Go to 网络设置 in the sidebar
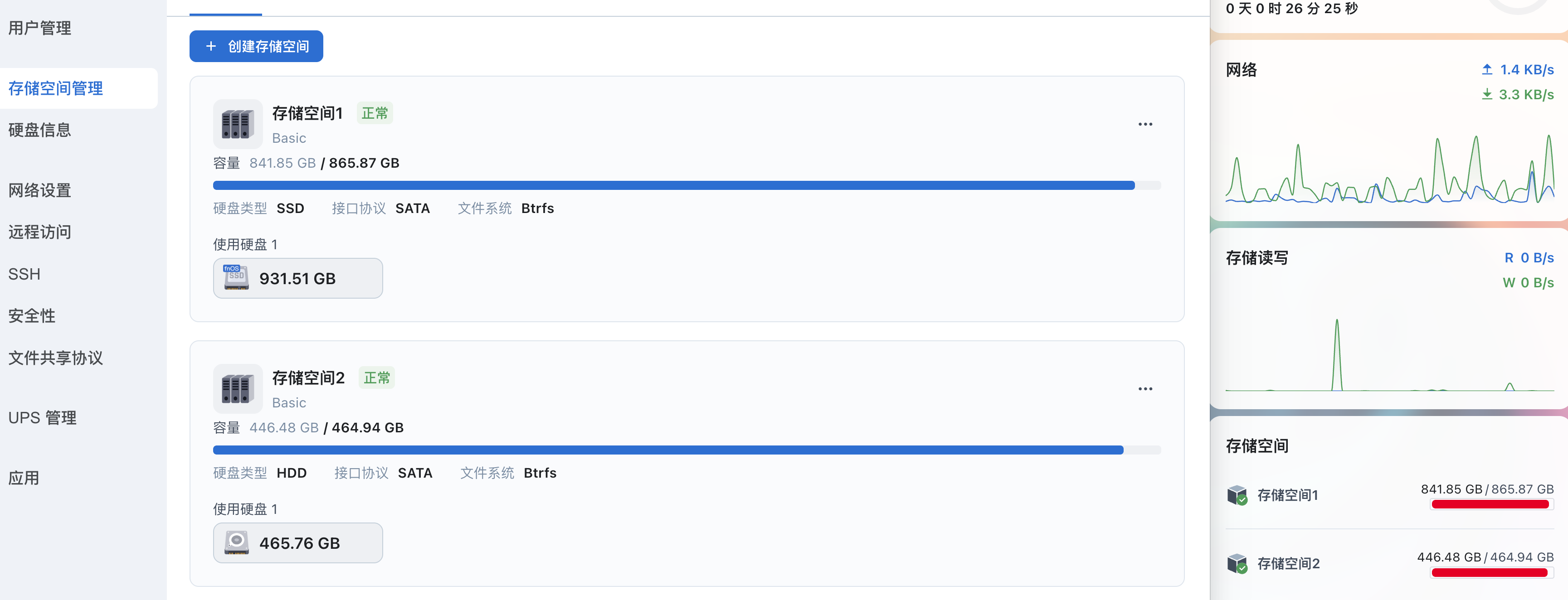Image resolution: width=1568 pixels, height=600 pixels. point(39,190)
